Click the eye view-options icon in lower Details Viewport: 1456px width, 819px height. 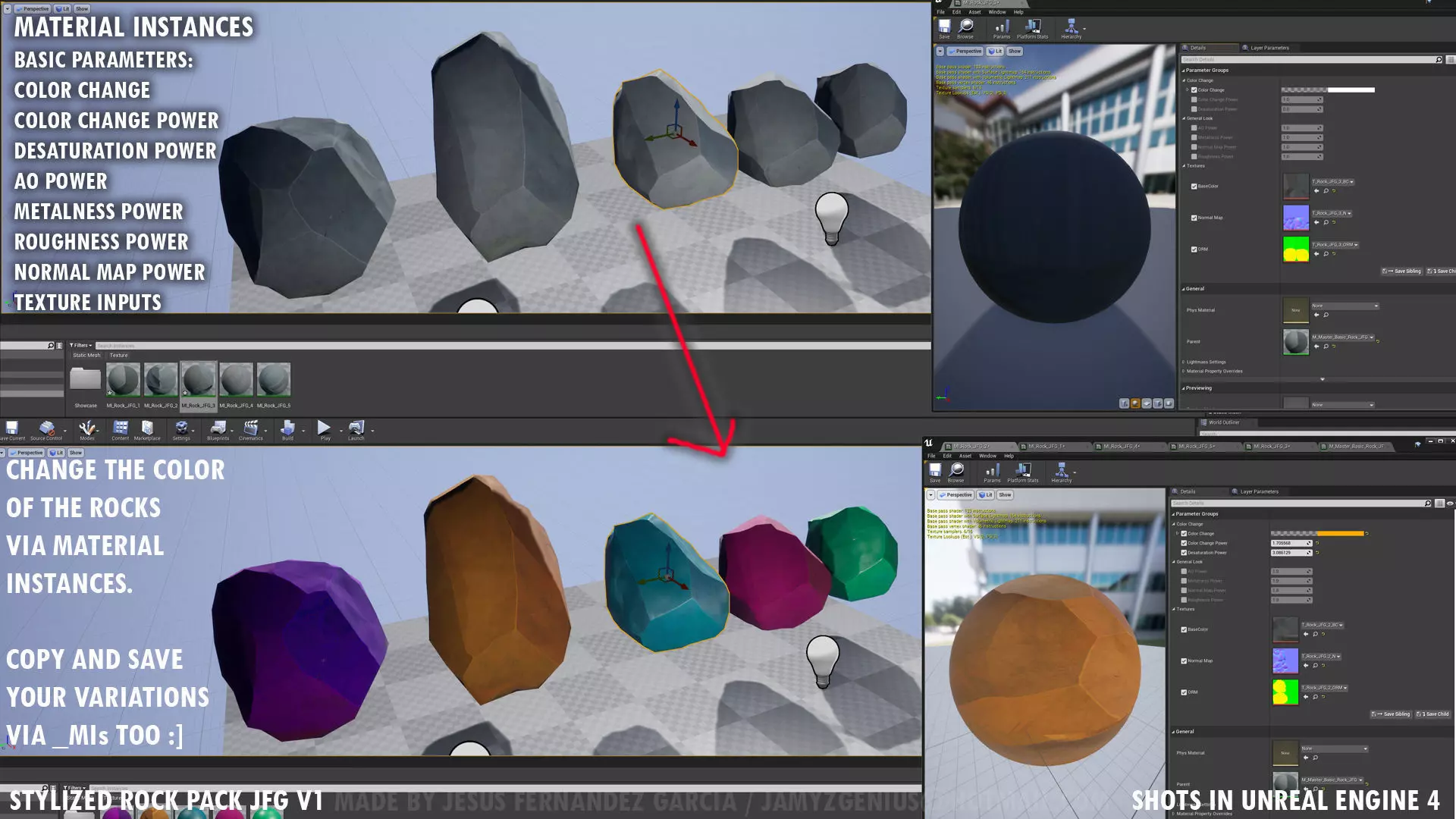[1450, 504]
